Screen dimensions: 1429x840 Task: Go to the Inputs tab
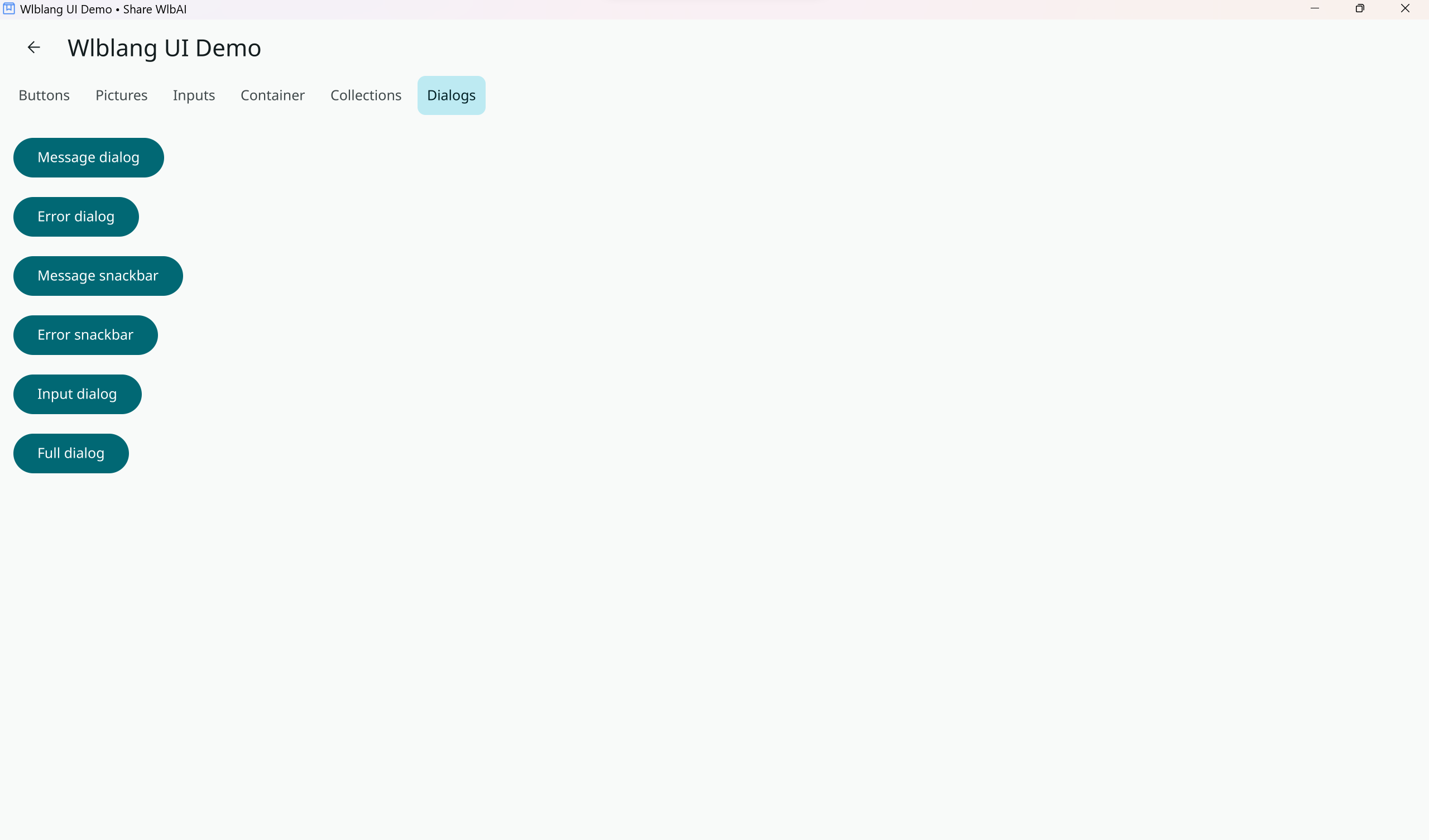pyautogui.click(x=194, y=95)
